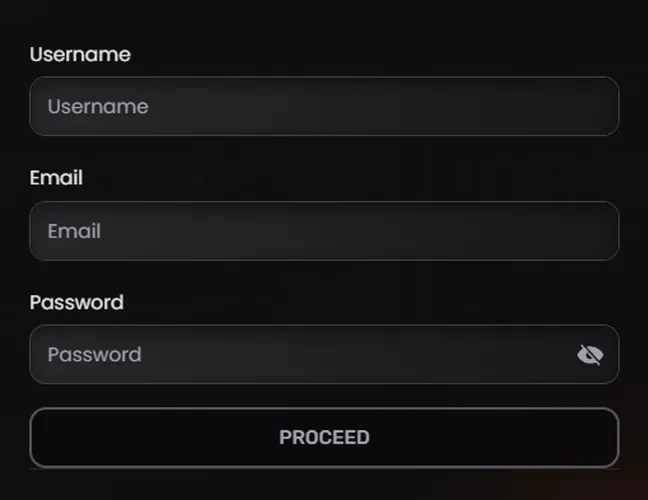
Task: Toggle password visibility with the eye icon
Action: point(590,354)
